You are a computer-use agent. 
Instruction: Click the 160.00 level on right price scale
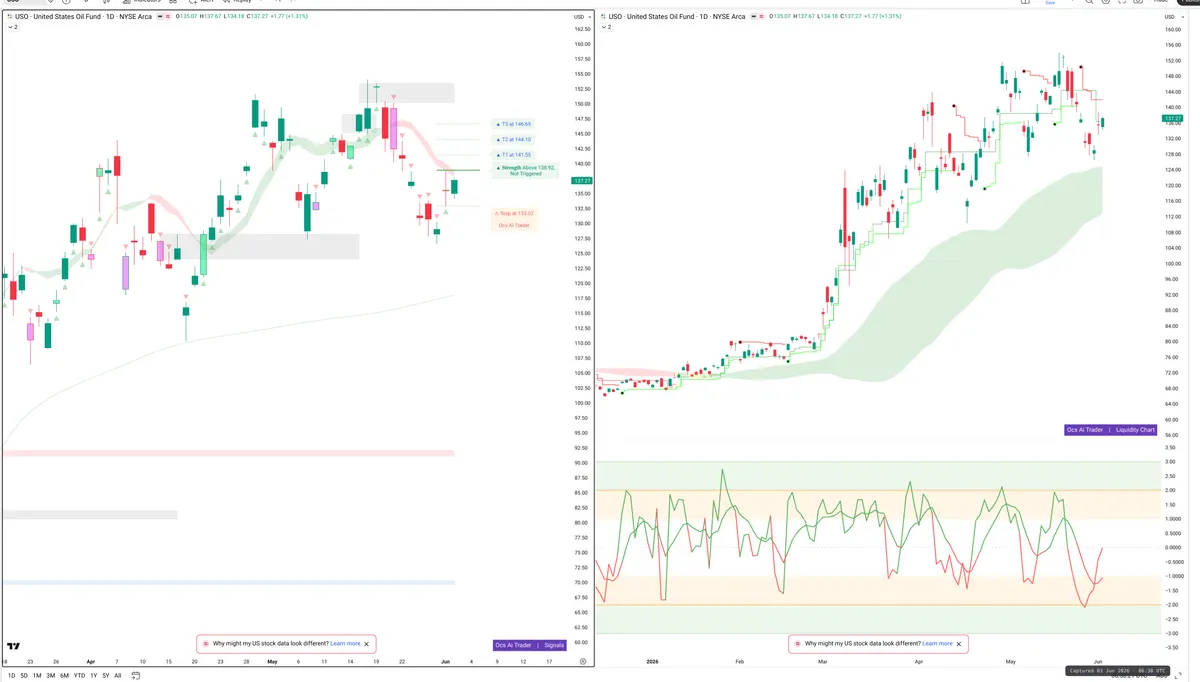click(x=1174, y=29)
